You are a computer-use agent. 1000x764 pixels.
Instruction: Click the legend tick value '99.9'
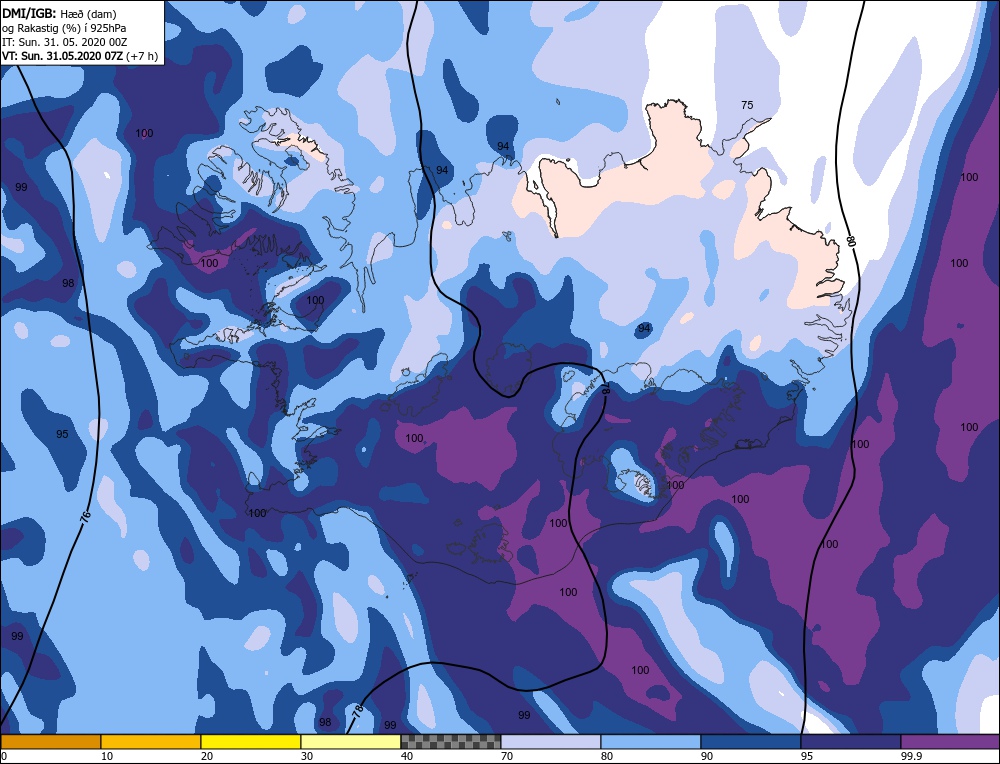pyautogui.click(x=911, y=756)
